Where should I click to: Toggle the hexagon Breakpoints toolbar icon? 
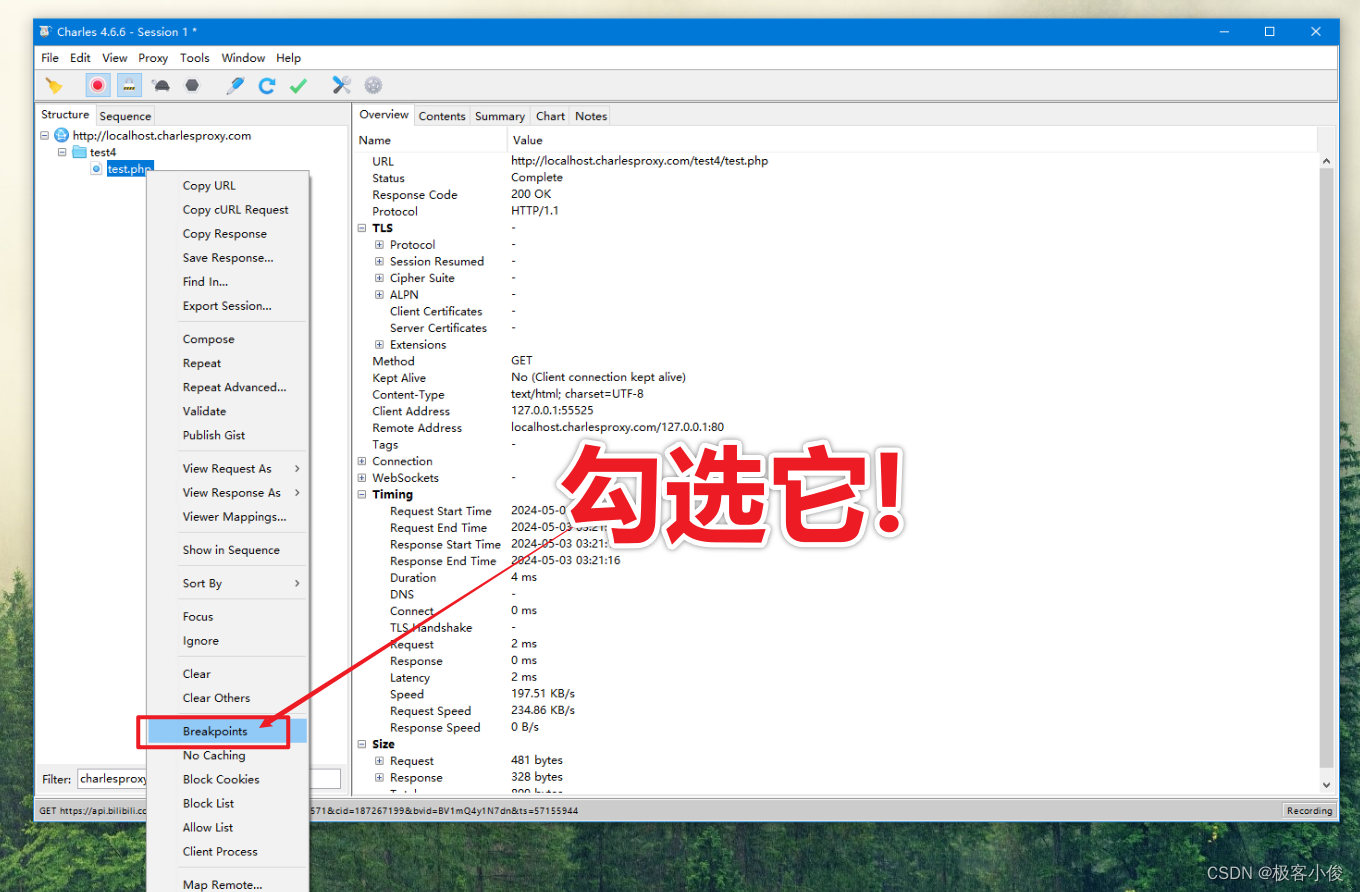click(x=192, y=86)
